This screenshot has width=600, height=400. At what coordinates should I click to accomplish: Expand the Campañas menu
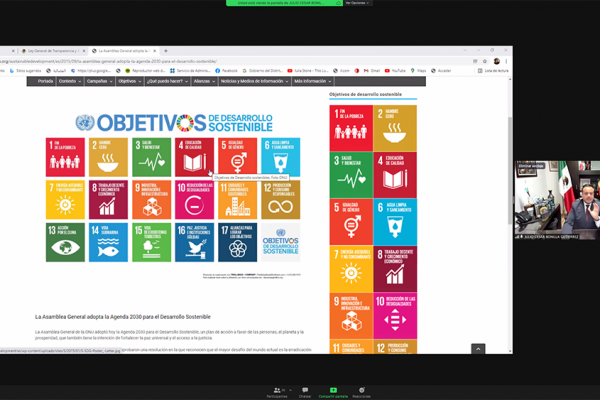99,81
